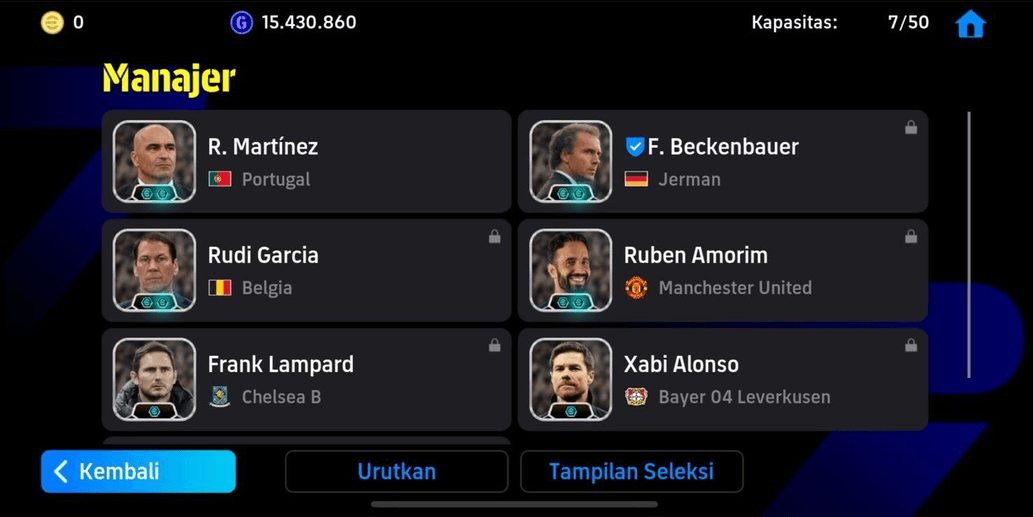Click the lock icon on Ruben Amorim card

click(x=910, y=236)
